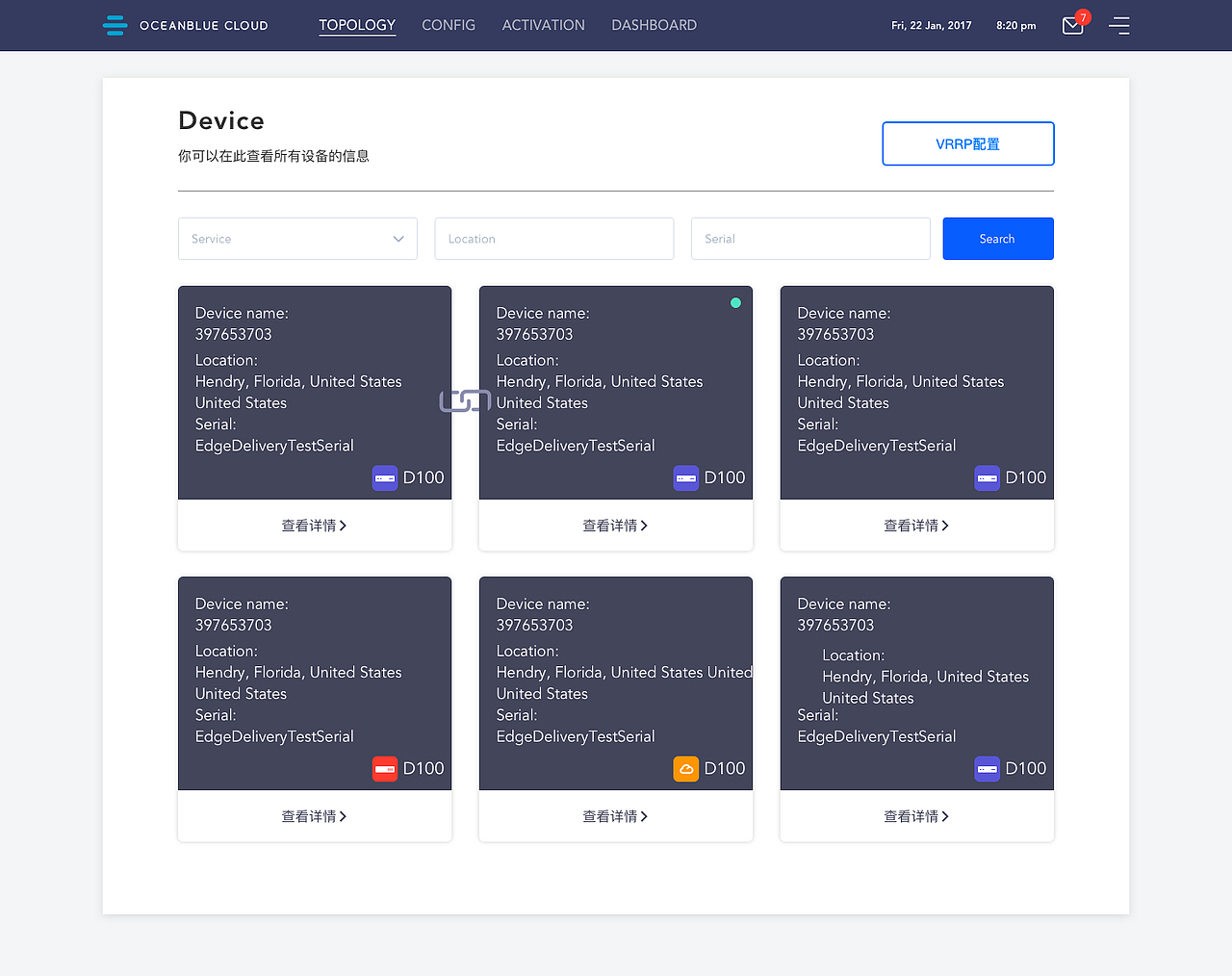The width and height of the screenshot is (1232, 976).
Task: Go to the DASHBOARD tab
Action: [x=654, y=25]
